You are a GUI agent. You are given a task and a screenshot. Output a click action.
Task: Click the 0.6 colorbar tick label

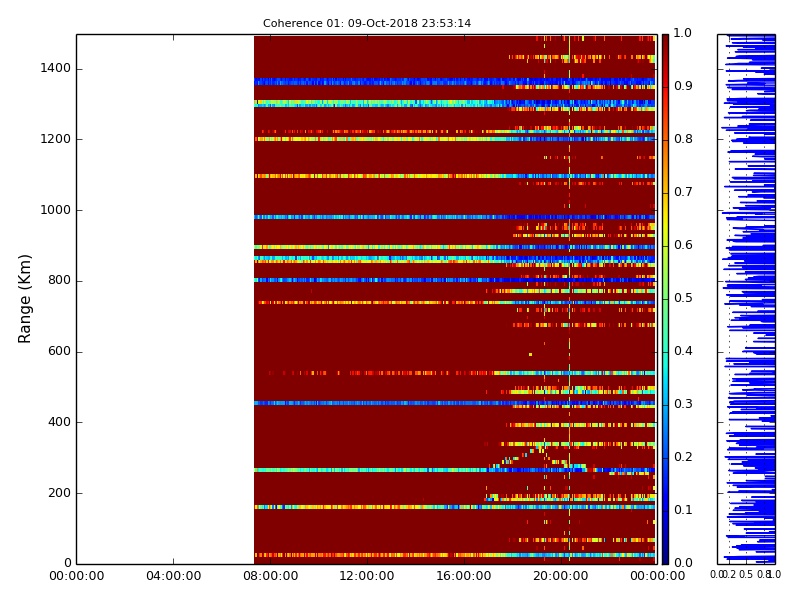[x=683, y=245]
